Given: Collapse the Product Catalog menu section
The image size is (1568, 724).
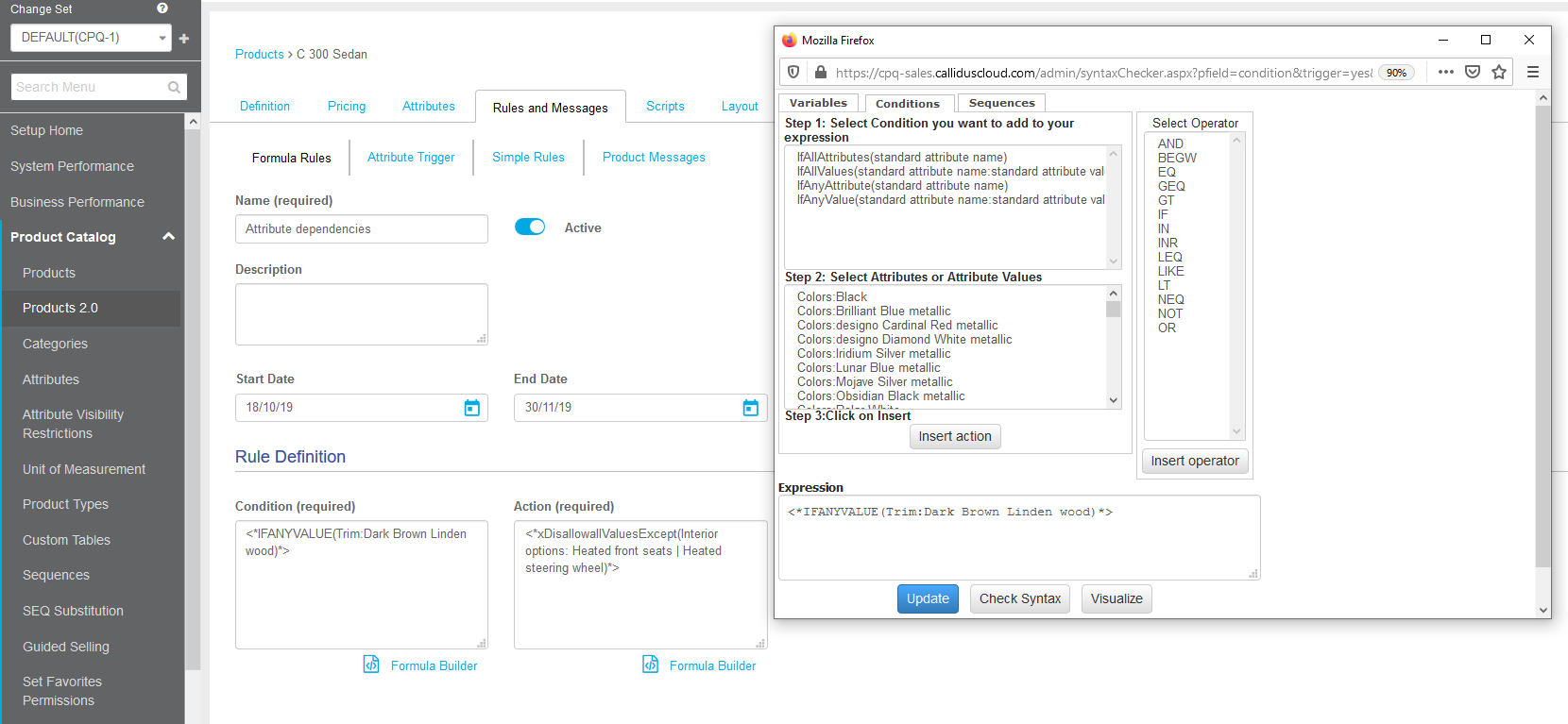Looking at the screenshot, I should click(x=169, y=236).
